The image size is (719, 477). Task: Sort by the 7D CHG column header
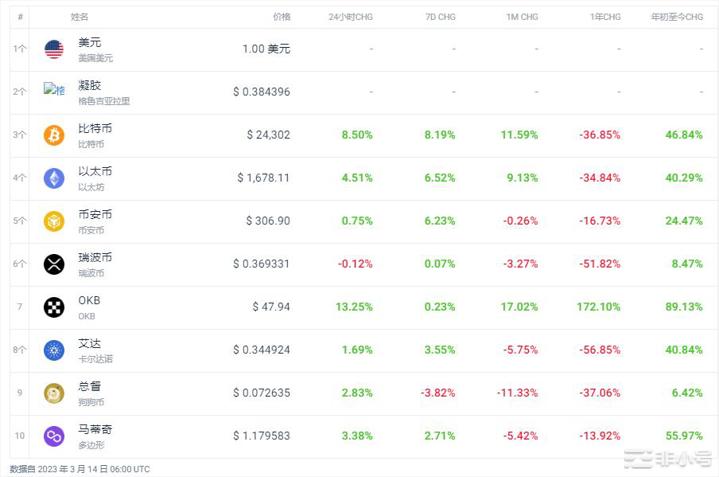[x=440, y=17]
